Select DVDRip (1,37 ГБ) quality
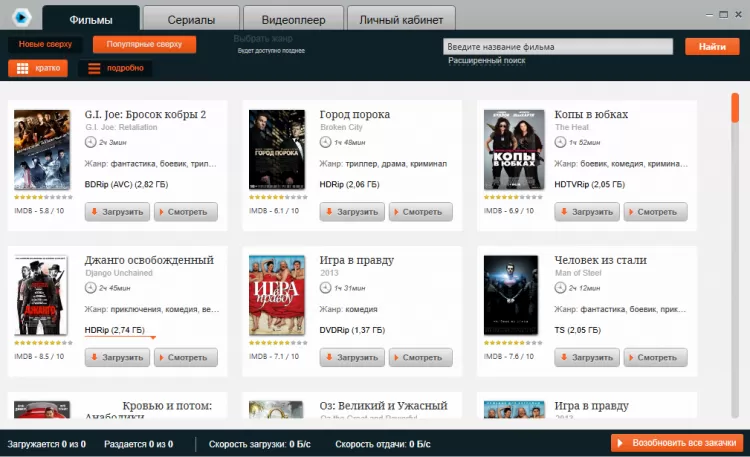The height and width of the screenshot is (457, 750). pos(352,330)
